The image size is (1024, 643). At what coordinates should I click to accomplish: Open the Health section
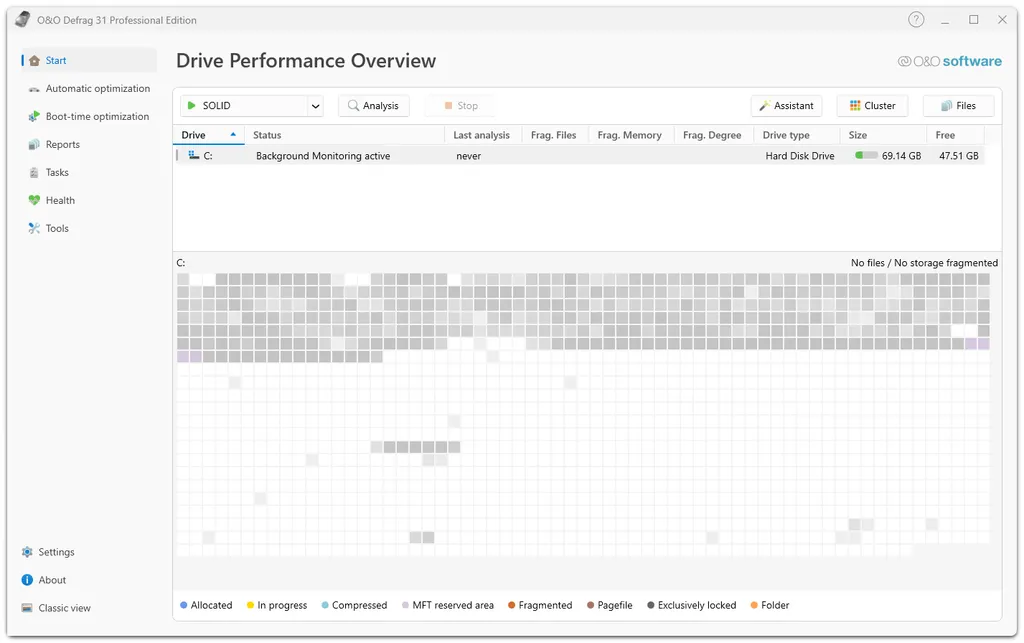click(x=89, y=200)
